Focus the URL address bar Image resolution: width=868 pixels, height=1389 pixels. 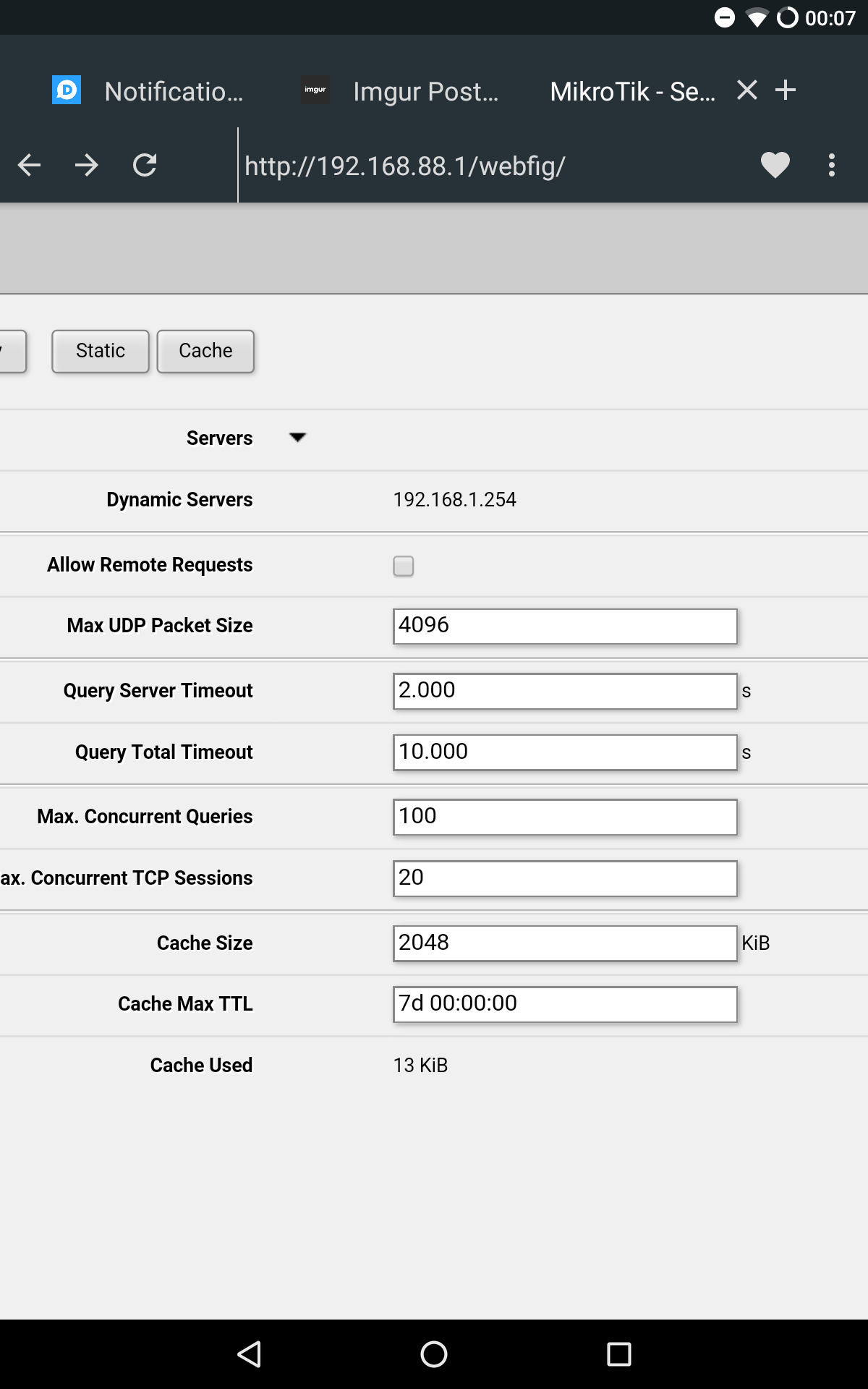[x=492, y=166]
